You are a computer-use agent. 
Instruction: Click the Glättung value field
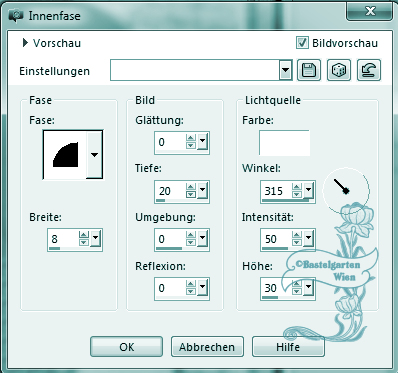tap(171, 142)
